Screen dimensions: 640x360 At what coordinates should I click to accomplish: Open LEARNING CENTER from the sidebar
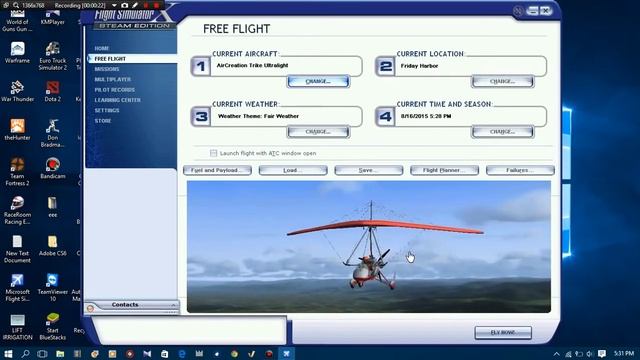click(118, 100)
